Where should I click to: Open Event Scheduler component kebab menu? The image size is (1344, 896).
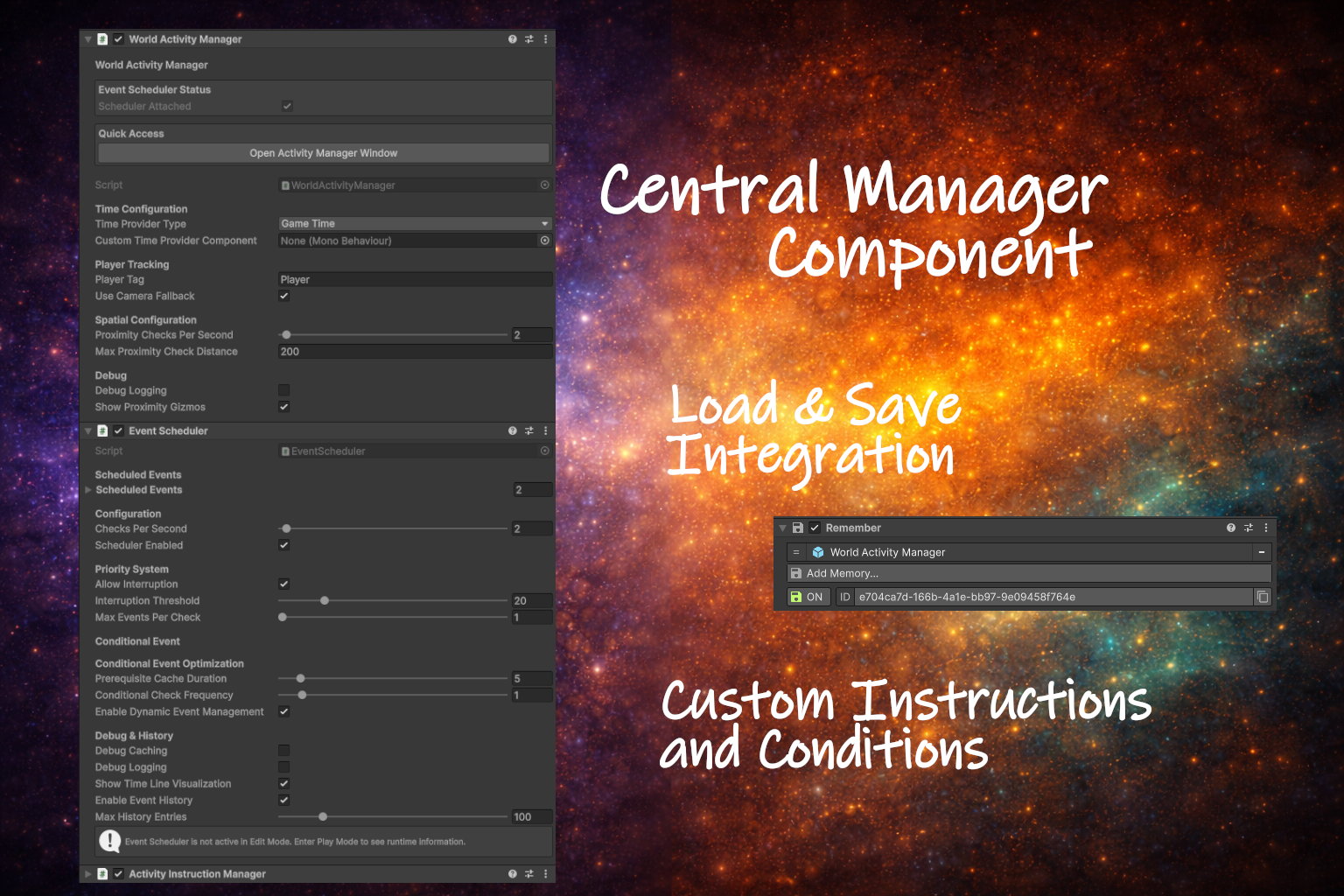546,431
